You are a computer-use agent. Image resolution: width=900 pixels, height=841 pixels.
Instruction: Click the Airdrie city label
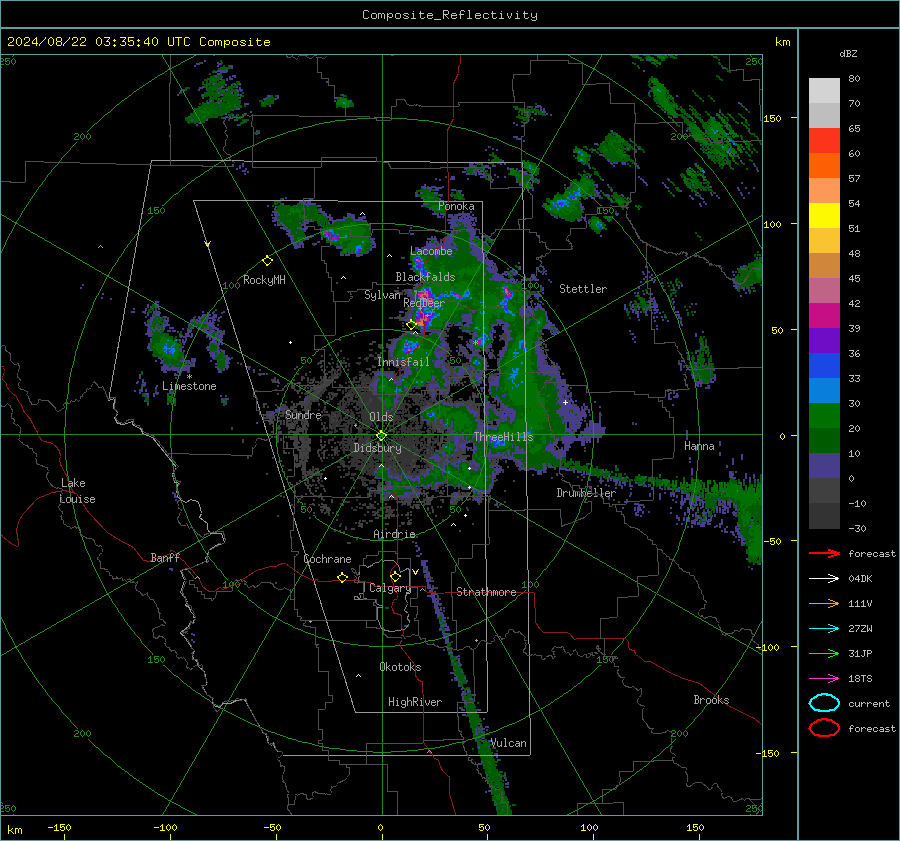(394, 534)
